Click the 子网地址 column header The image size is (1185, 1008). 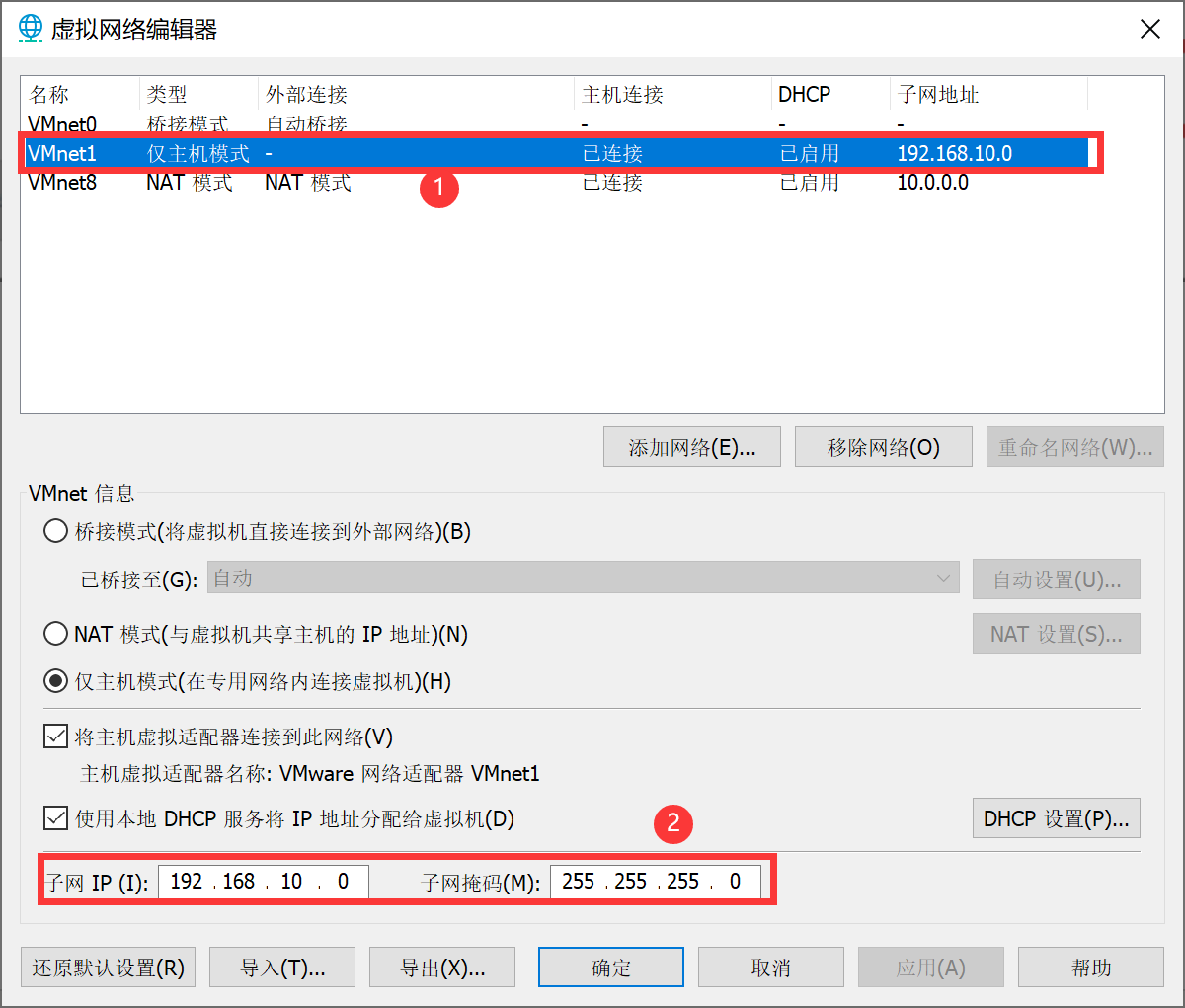[x=988, y=95]
